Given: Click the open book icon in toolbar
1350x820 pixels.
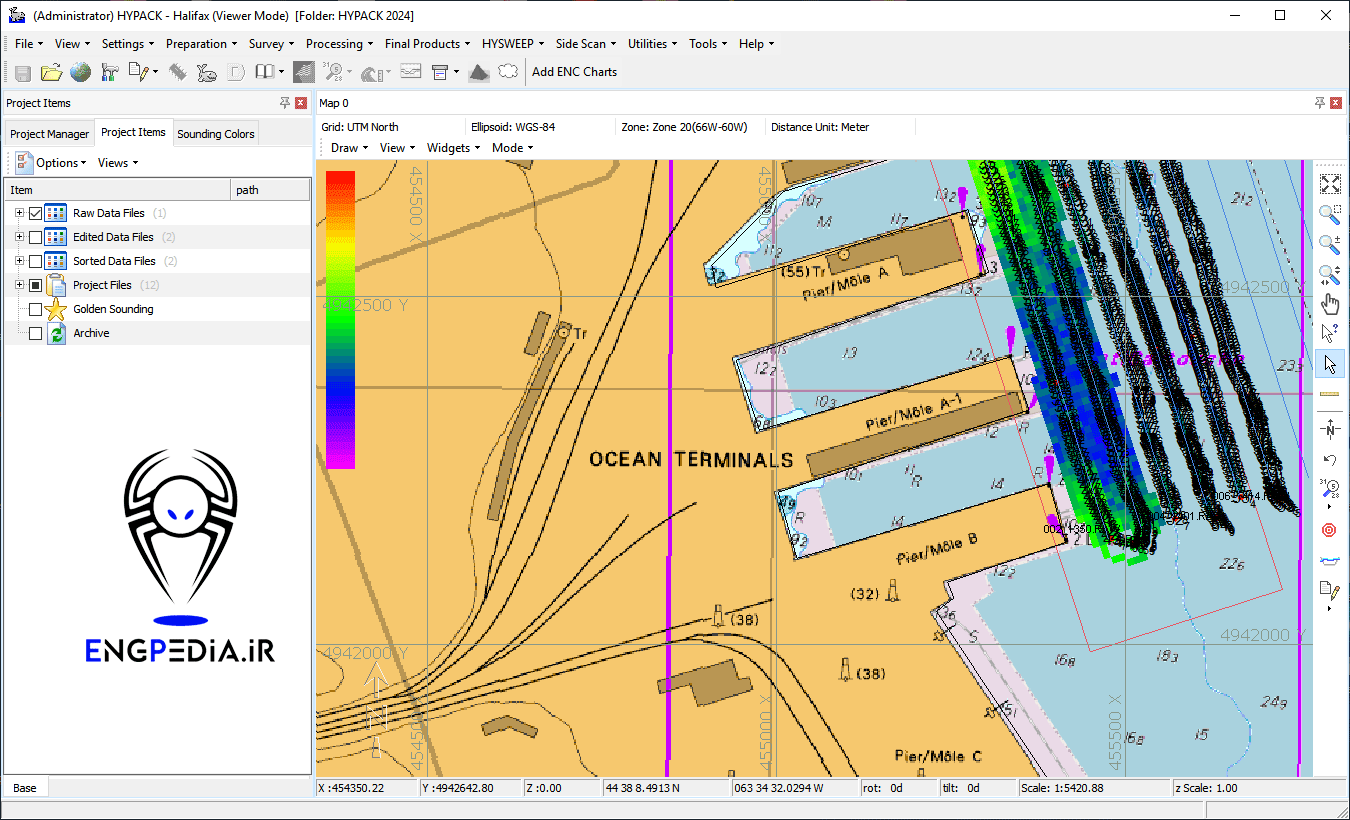Looking at the screenshot, I should coord(264,72).
